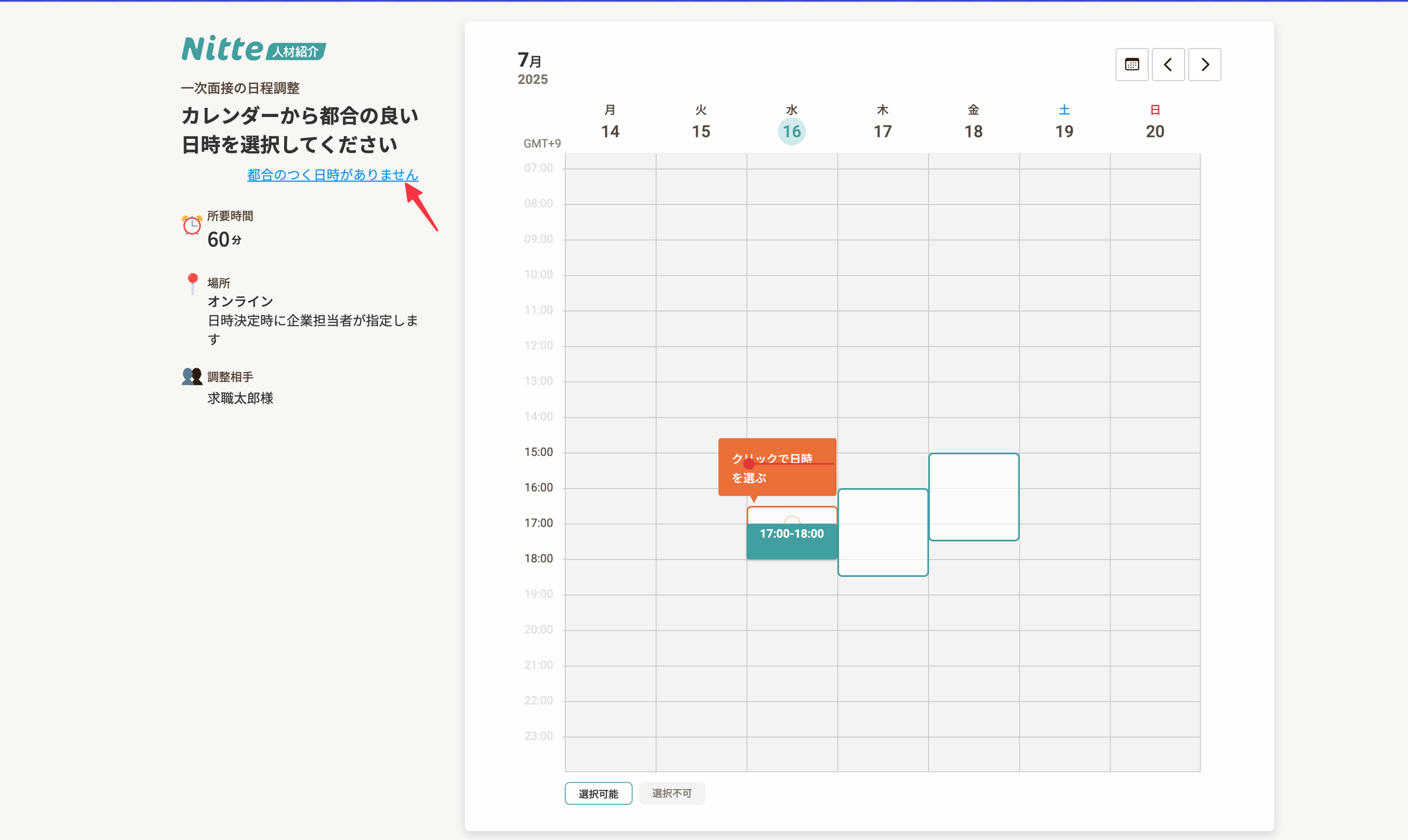Select the available slot on Thursday 17

click(x=883, y=532)
